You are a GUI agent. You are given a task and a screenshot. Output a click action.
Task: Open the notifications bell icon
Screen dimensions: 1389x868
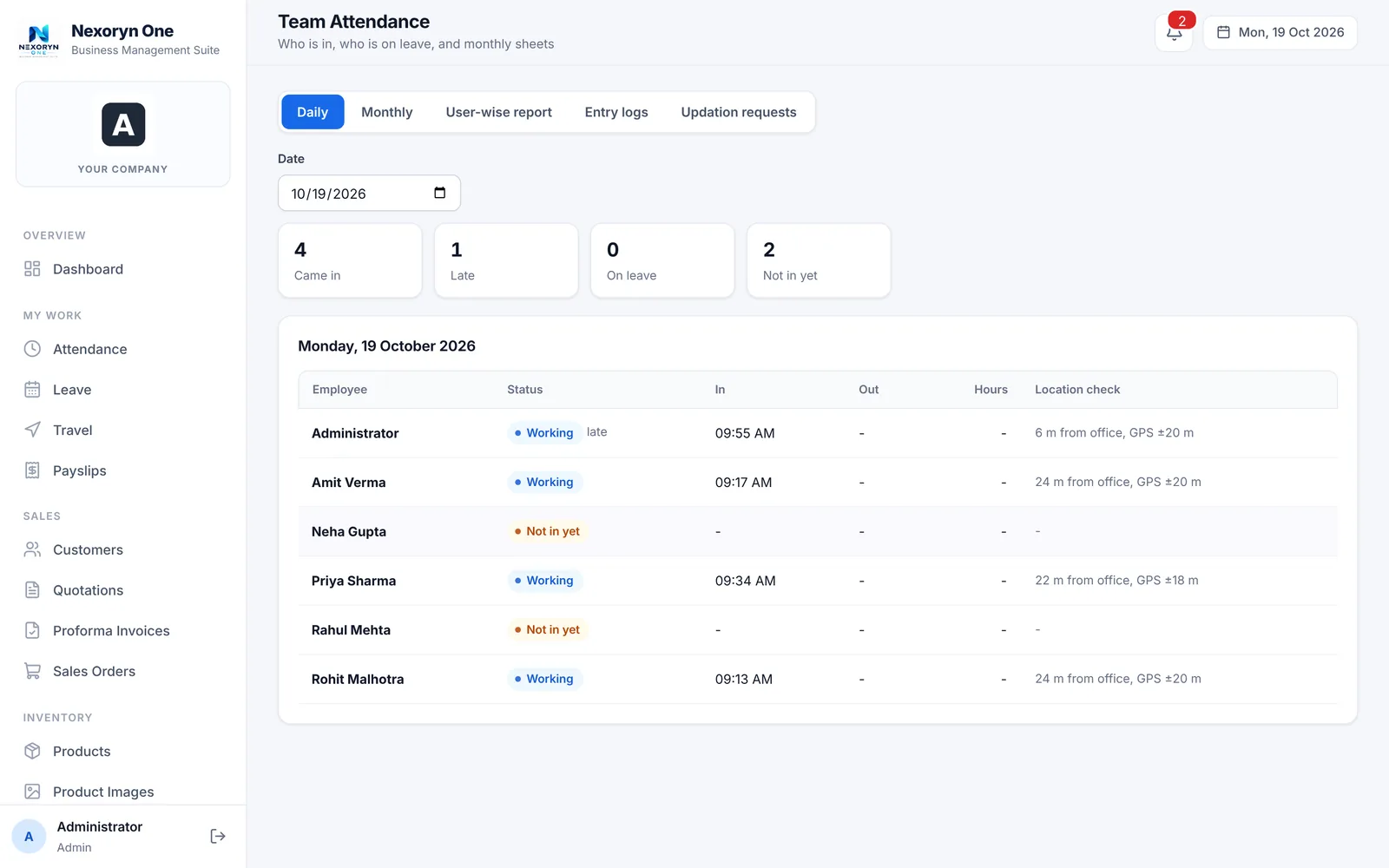coord(1174,33)
